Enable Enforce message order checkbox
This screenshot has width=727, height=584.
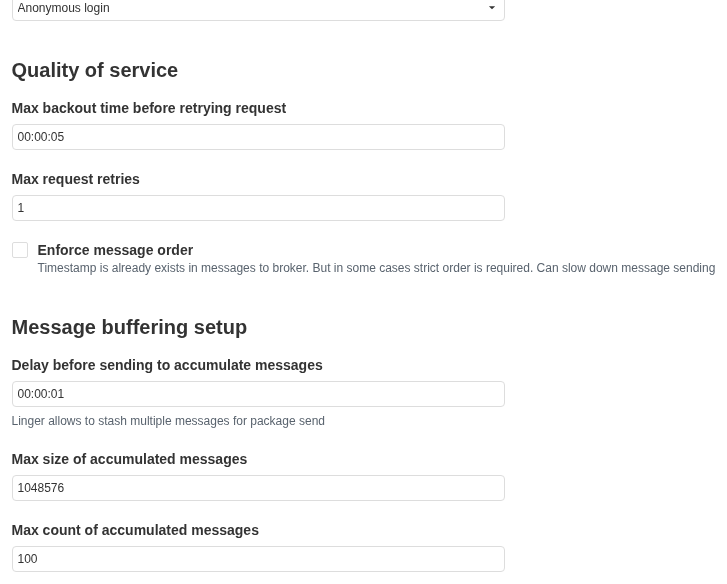pyautogui.click(x=20, y=250)
